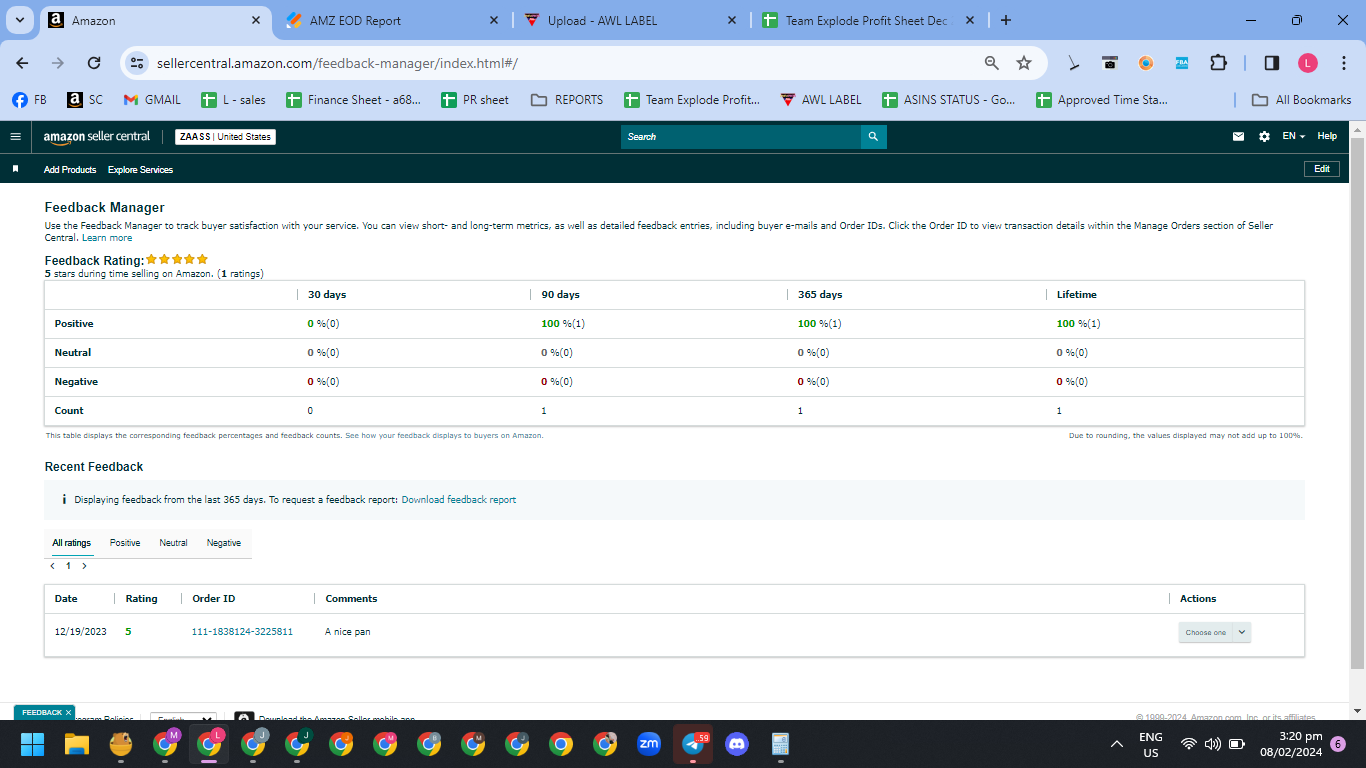
Task: Open Chrome three-dot menu
Action: (1342, 62)
